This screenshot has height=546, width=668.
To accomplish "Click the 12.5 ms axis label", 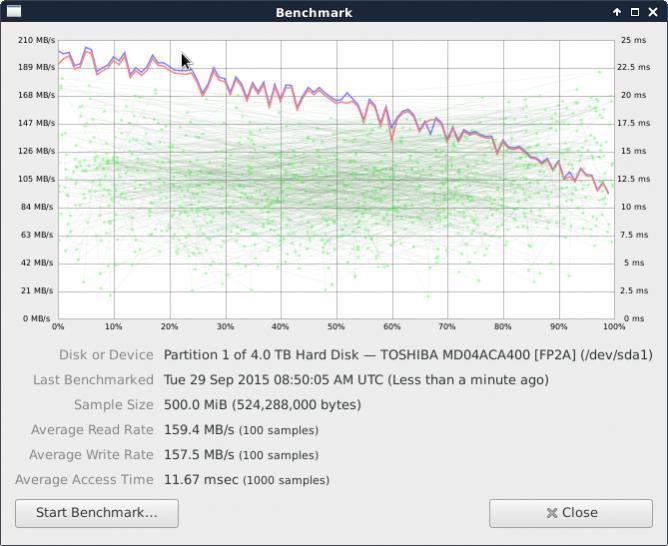I will click(633, 179).
